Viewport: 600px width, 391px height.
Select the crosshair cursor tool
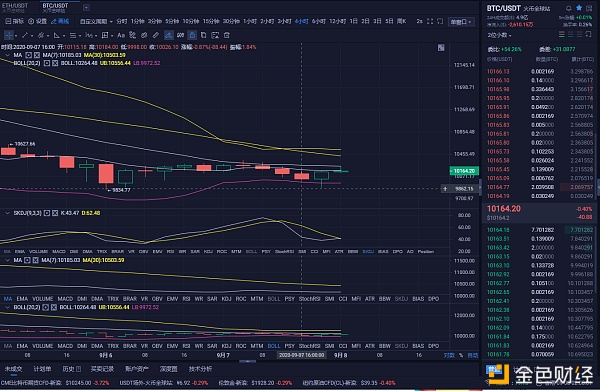tap(8, 35)
